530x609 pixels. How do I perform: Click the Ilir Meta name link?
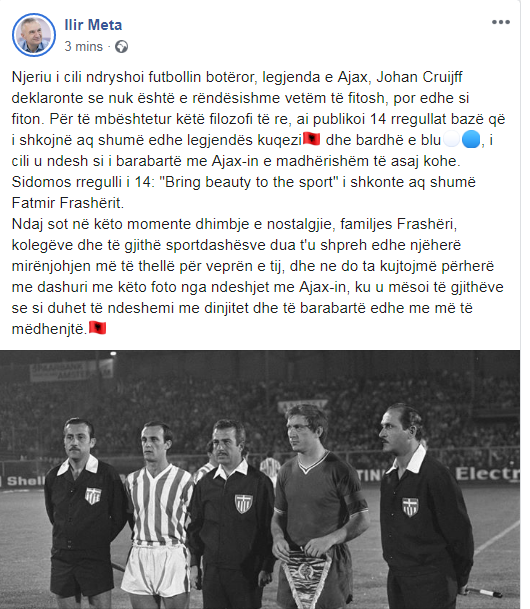pyautogui.click(x=93, y=25)
